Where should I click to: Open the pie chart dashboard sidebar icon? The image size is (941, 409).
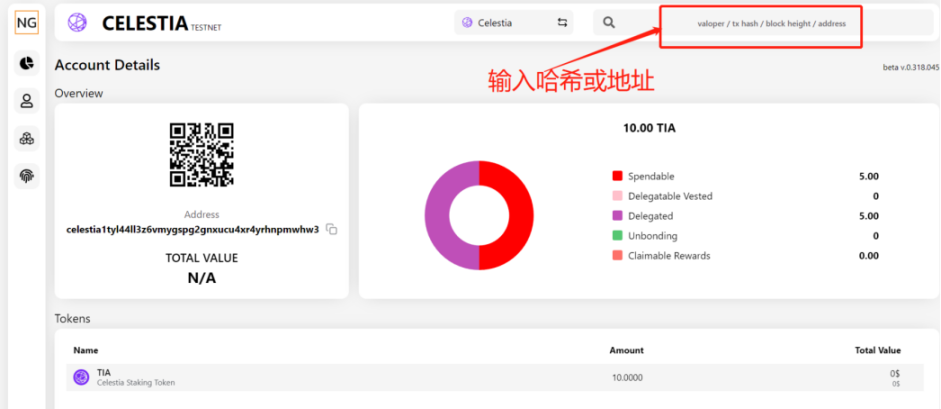point(27,63)
